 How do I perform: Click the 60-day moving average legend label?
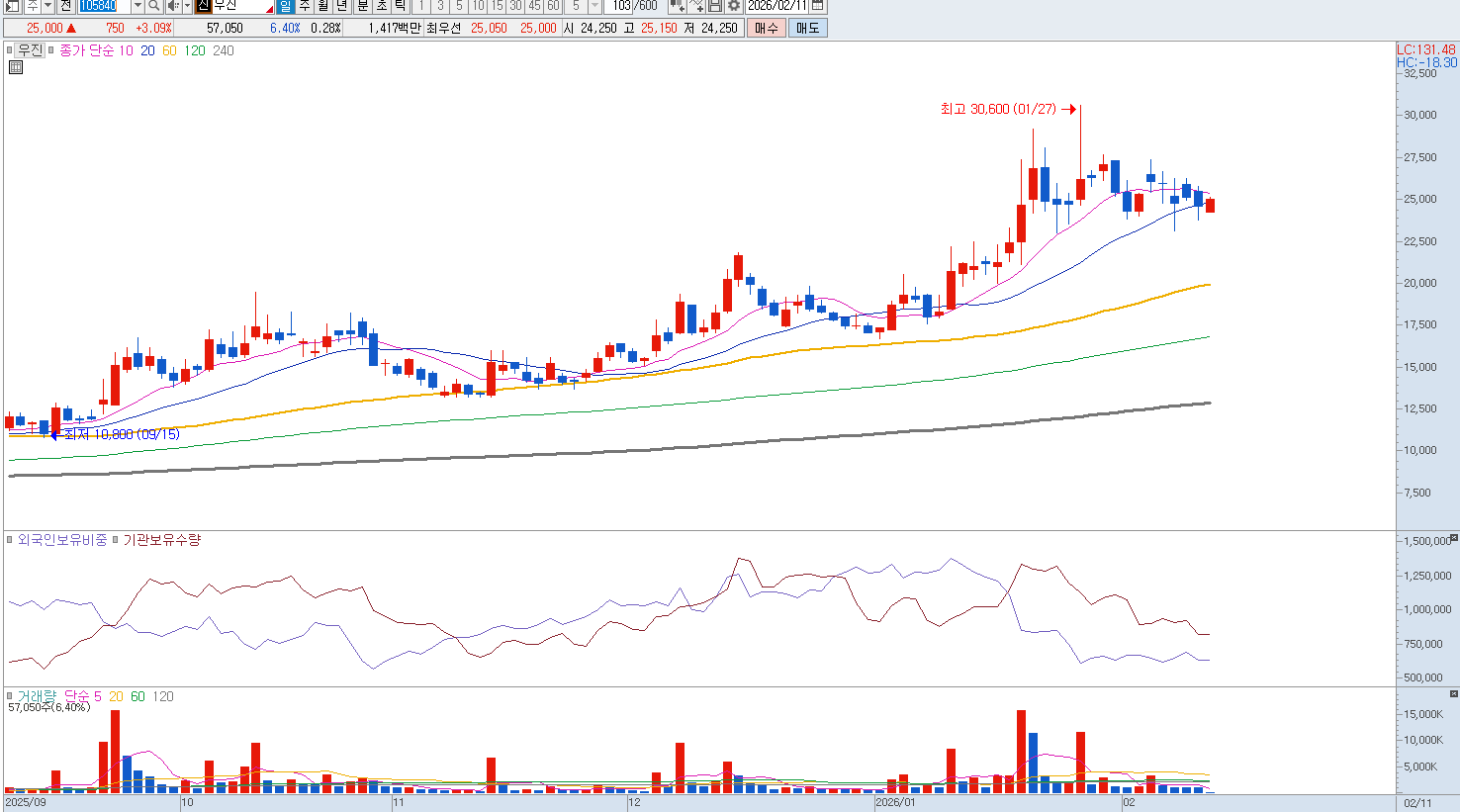coord(169,50)
